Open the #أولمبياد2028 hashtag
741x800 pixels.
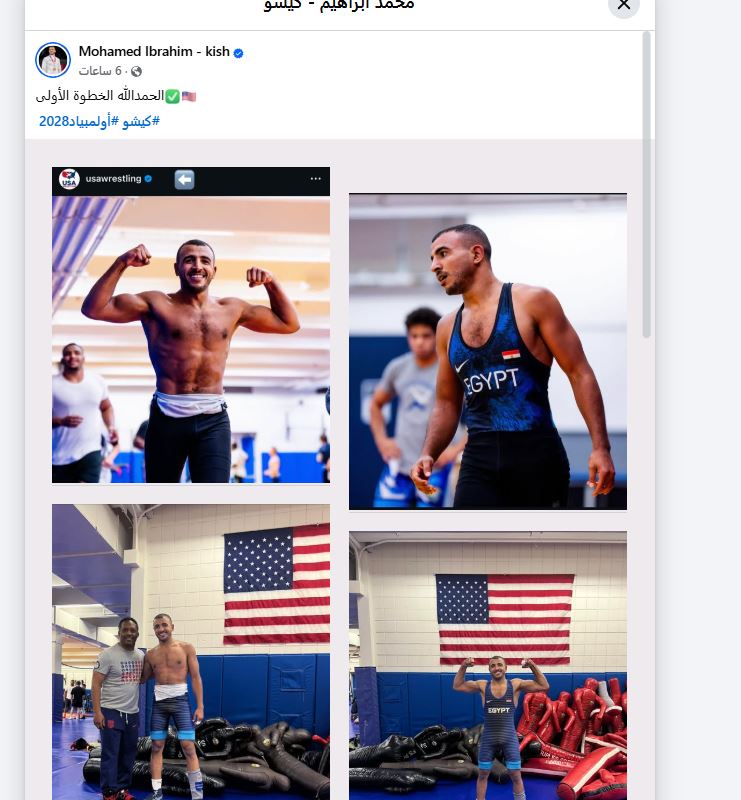(x=79, y=121)
